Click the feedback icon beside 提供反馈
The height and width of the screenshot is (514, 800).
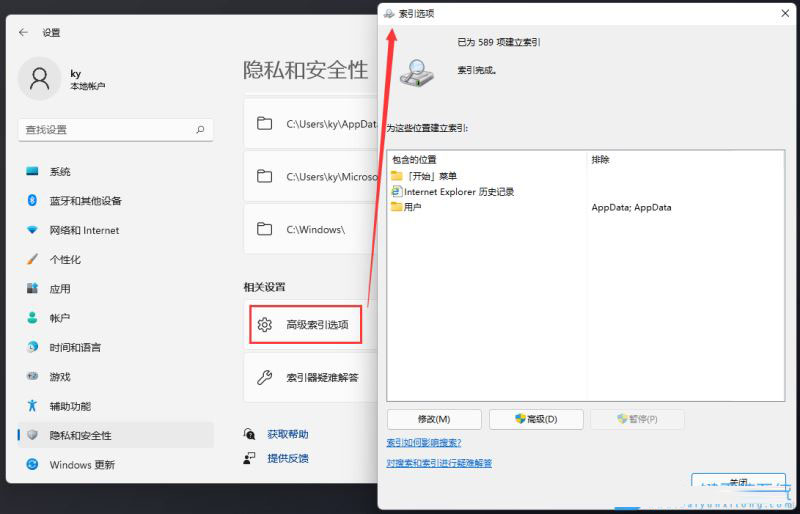click(x=249, y=458)
